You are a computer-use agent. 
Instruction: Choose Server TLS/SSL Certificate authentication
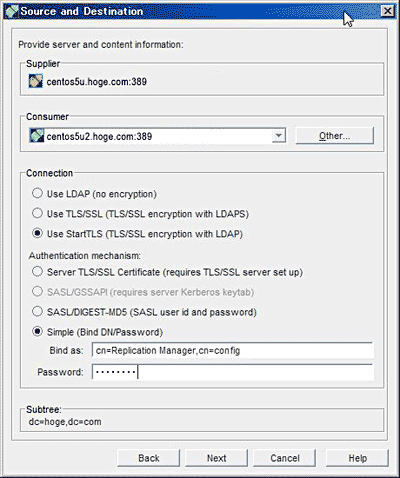point(37,272)
